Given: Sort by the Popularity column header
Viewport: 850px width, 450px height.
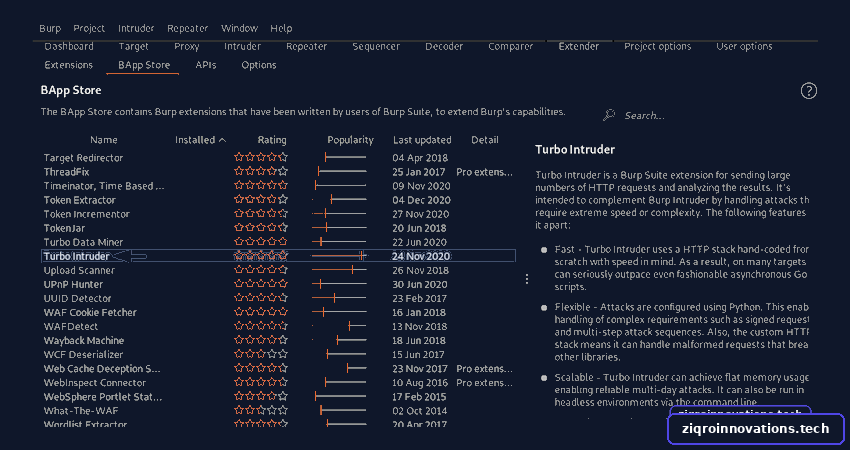Looking at the screenshot, I should point(350,140).
